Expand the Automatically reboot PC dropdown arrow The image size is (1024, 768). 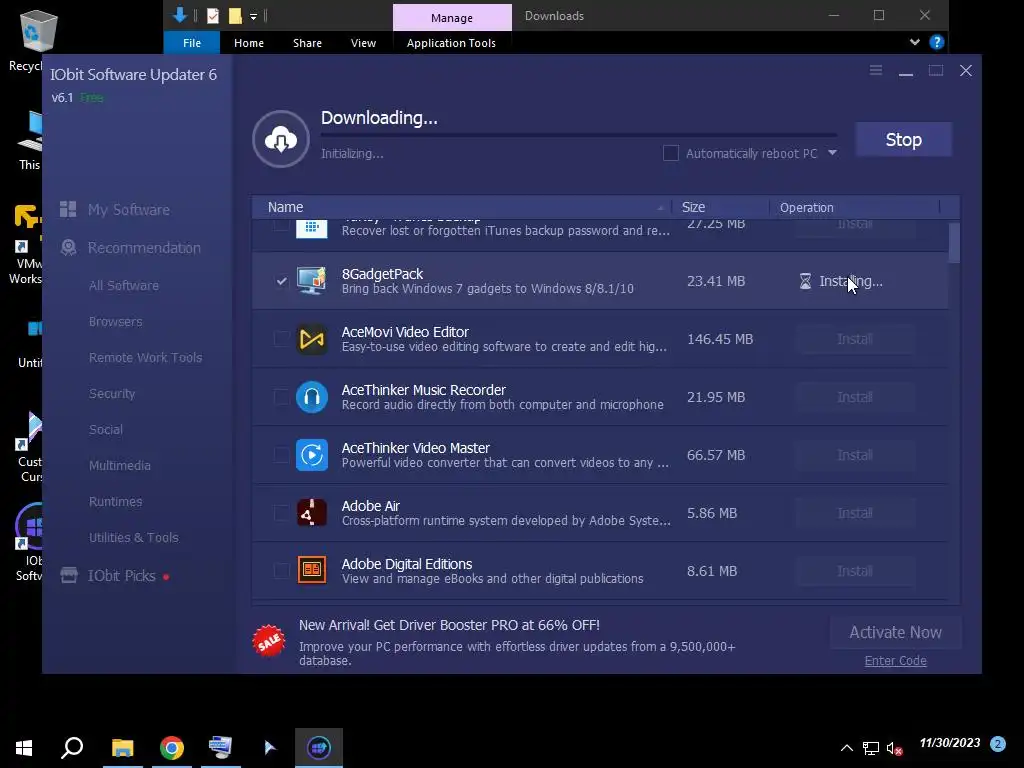(832, 153)
